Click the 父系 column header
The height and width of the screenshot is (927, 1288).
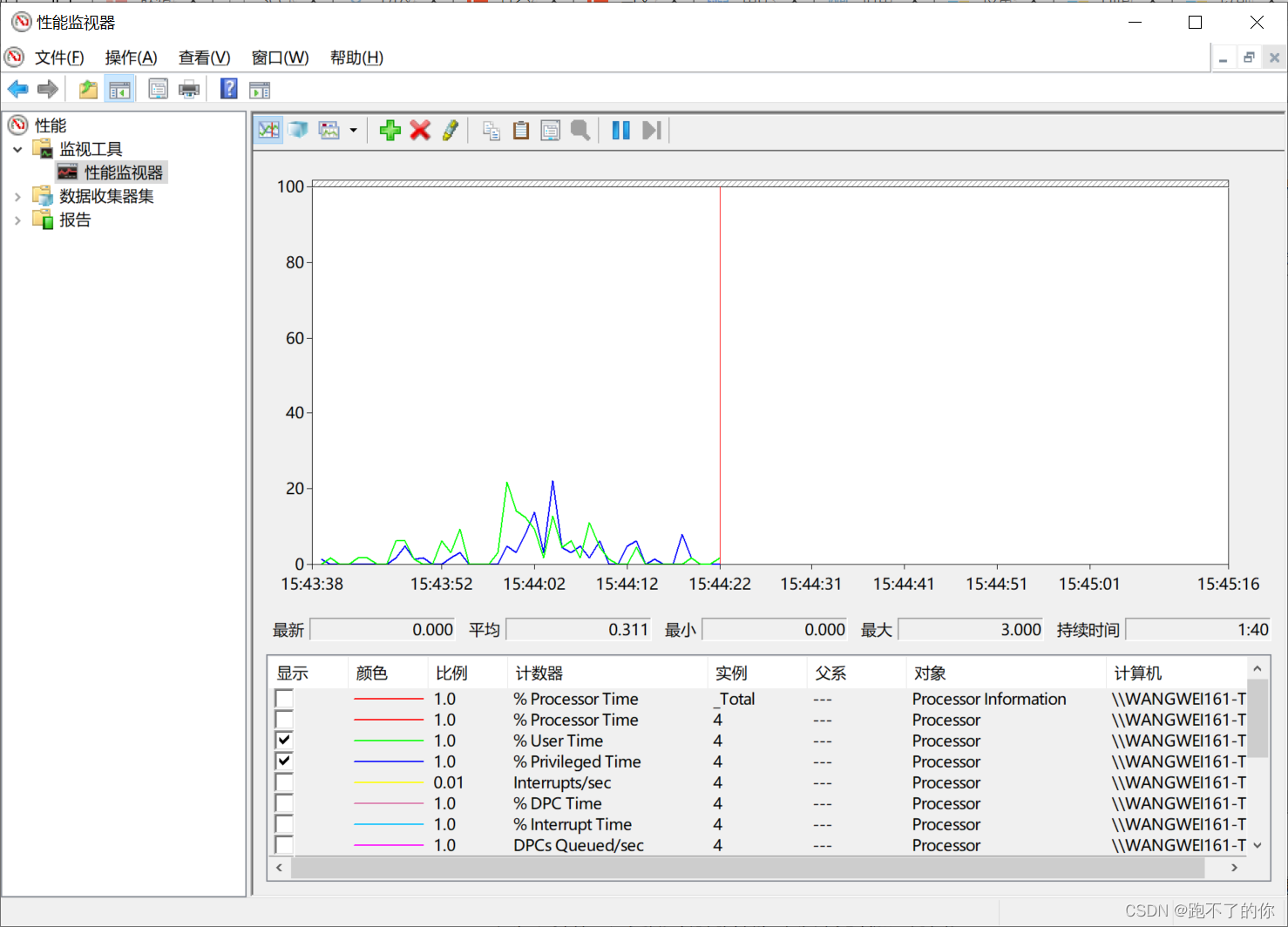(x=857, y=673)
